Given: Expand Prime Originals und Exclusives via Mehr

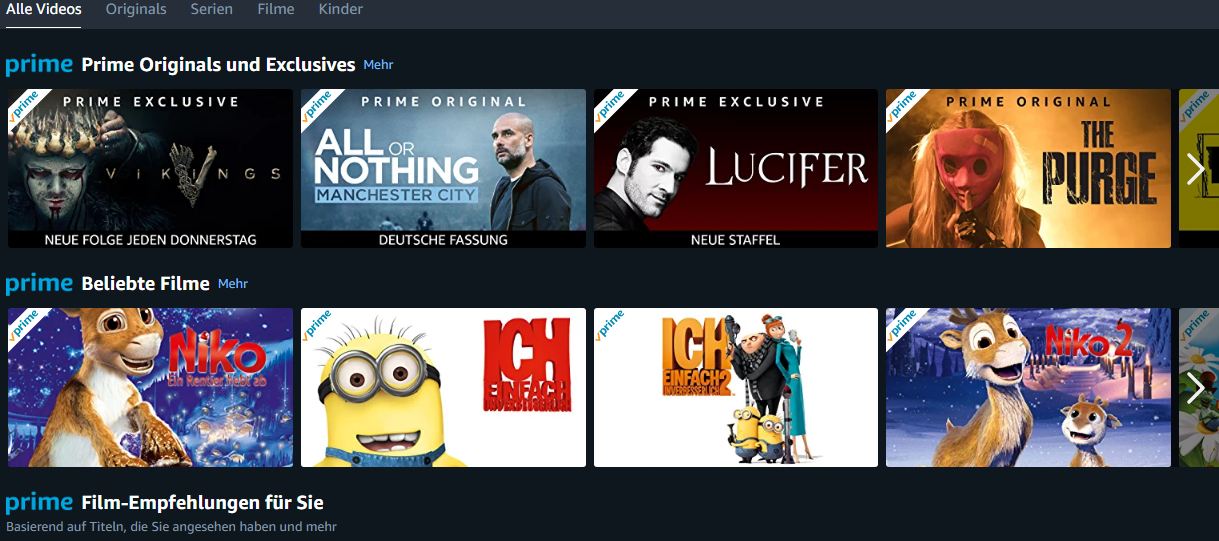Looking at the screenshot, I should click(378, 65).
